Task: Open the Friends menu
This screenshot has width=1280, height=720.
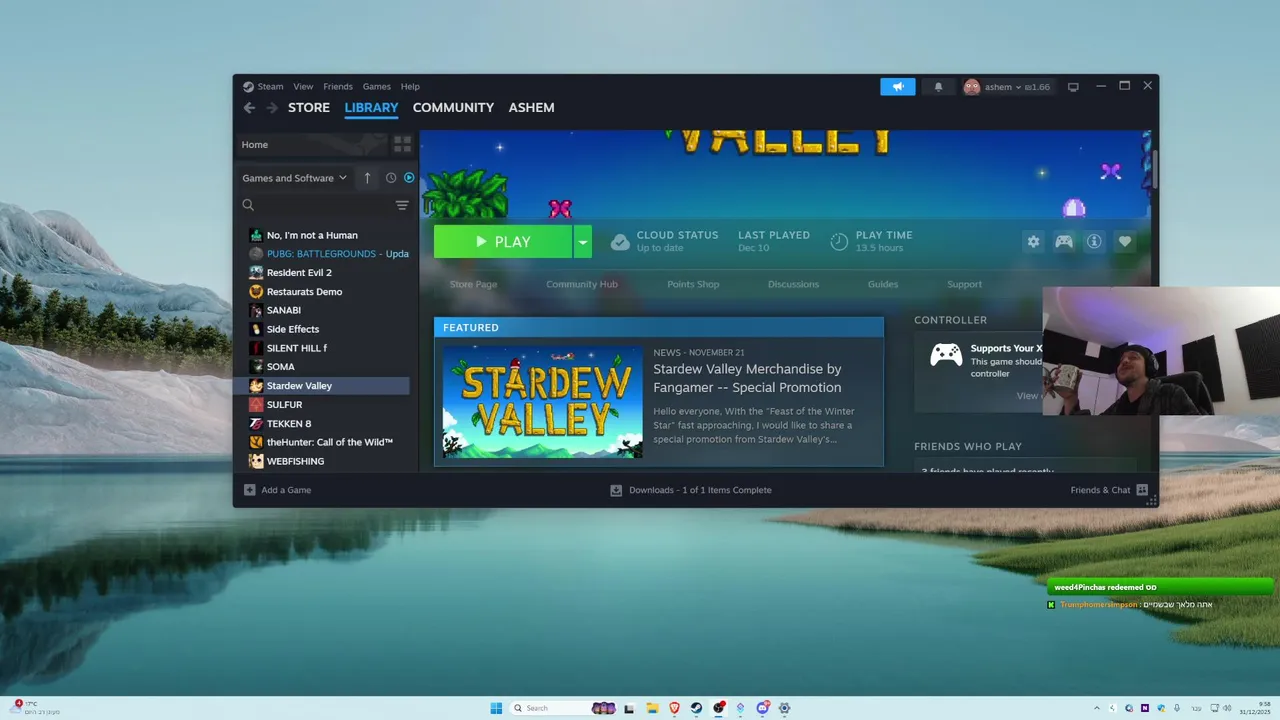Action: point(338,87)
